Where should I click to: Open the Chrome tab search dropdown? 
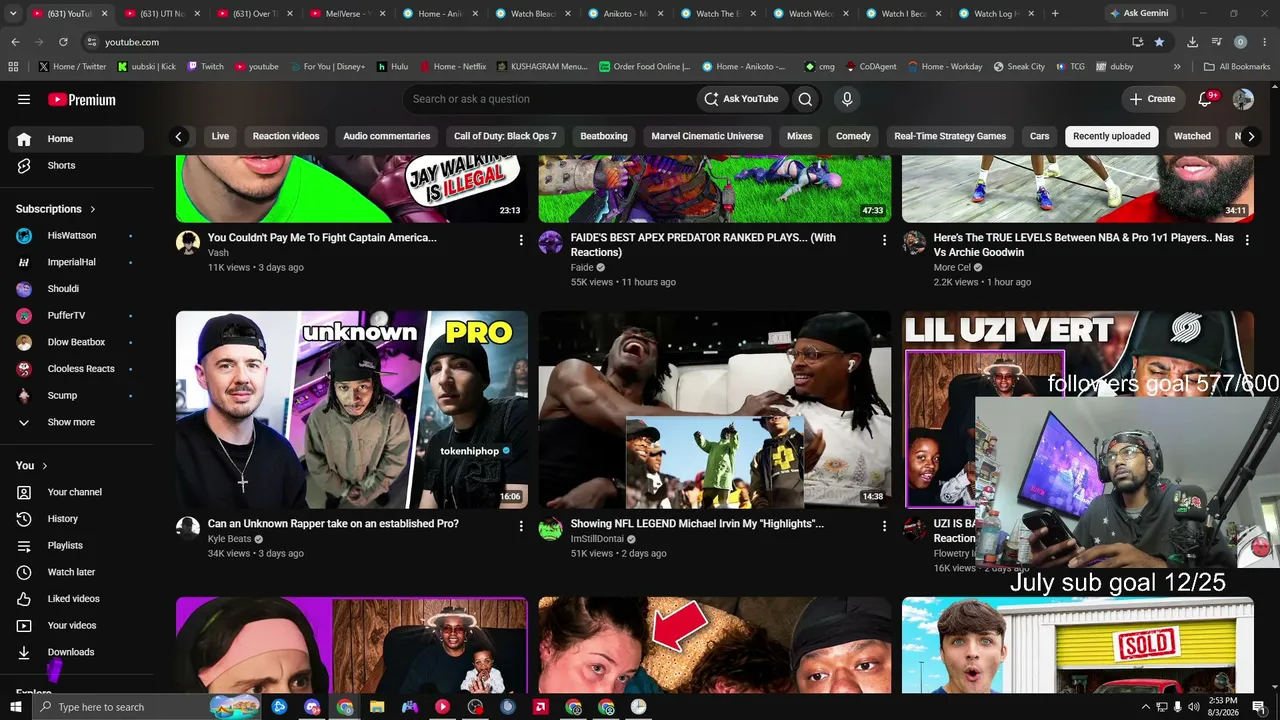13,14
